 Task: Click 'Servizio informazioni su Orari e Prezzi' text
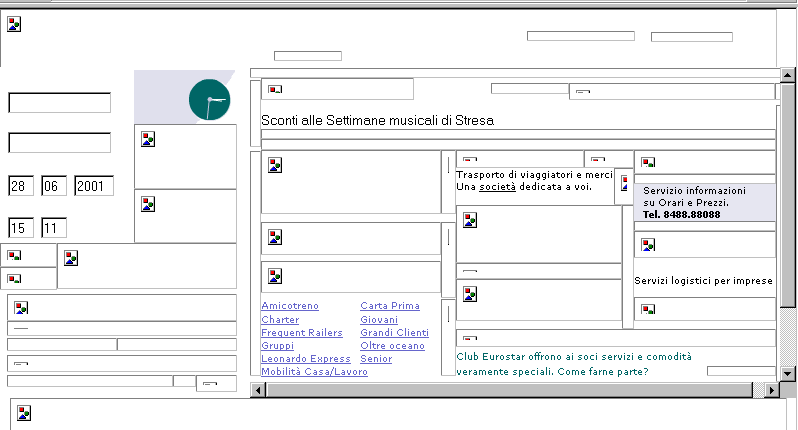tap(694, 196)
